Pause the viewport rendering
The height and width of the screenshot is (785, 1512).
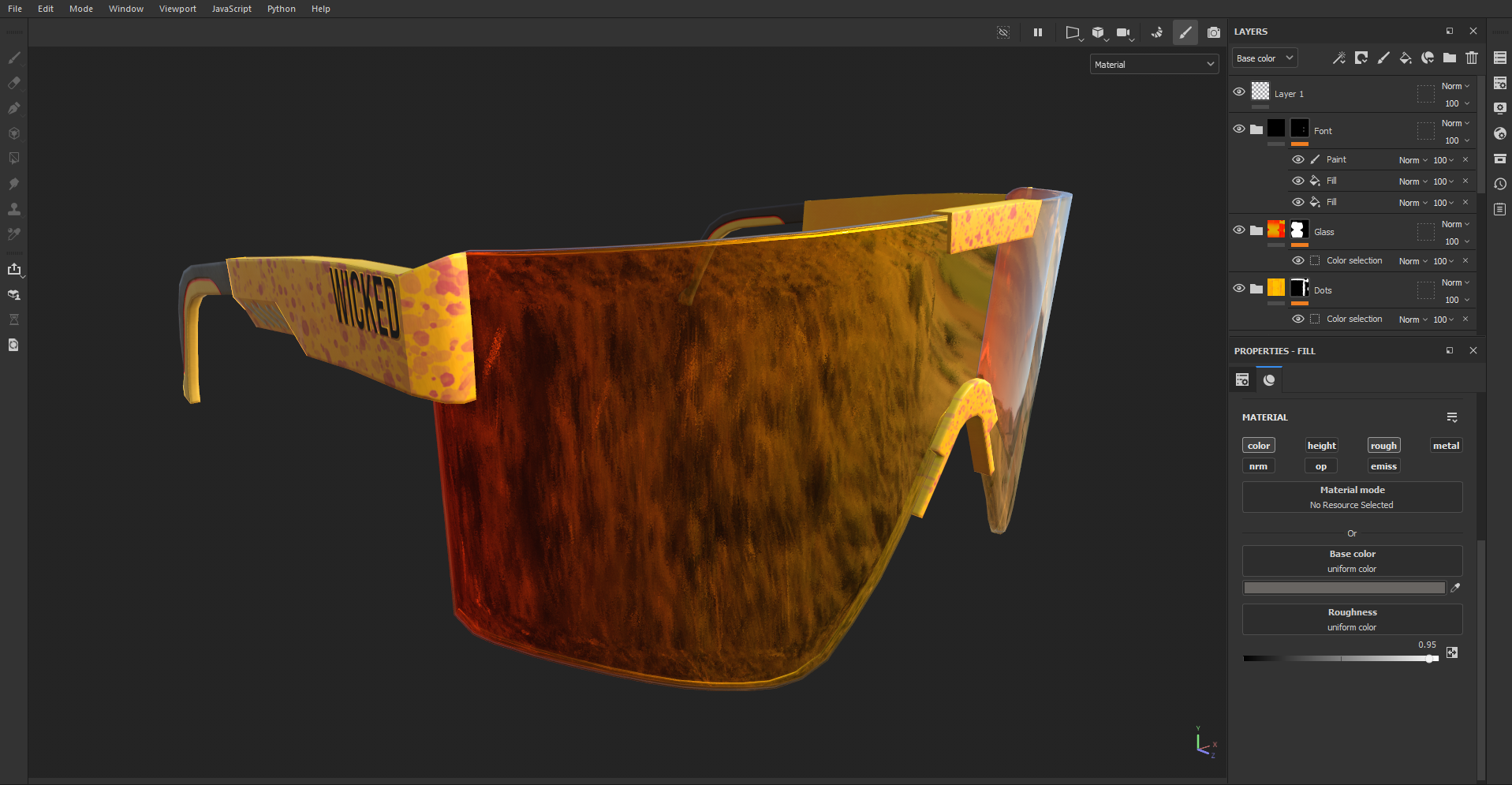[1037, 32]
